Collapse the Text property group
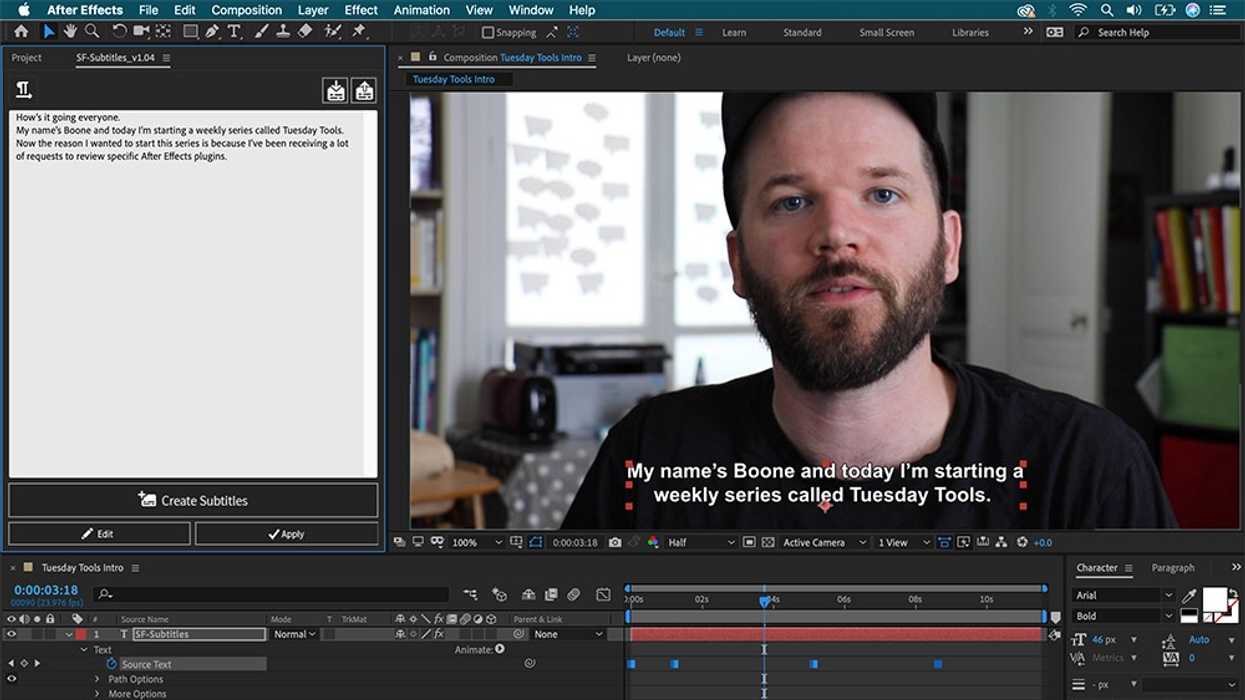 point(84,650)
